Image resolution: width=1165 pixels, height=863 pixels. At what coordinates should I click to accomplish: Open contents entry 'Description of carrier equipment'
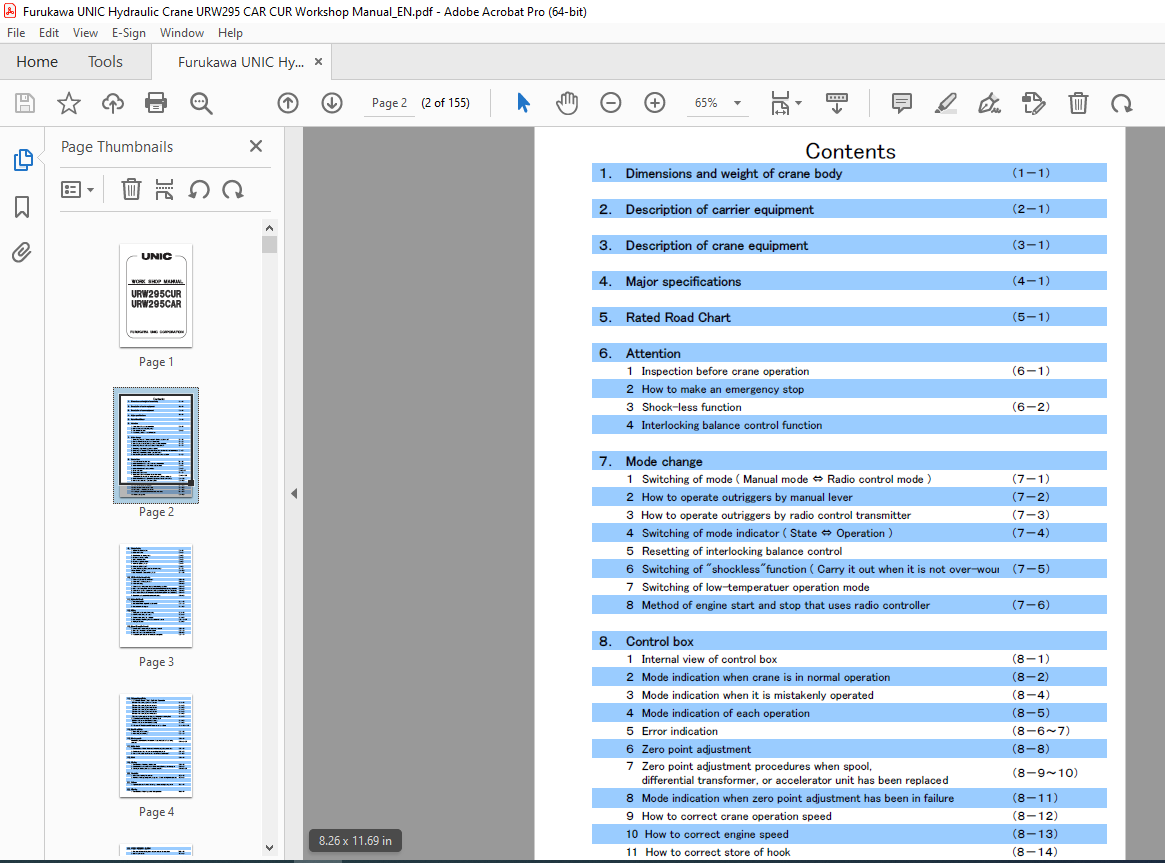point(849,209)
